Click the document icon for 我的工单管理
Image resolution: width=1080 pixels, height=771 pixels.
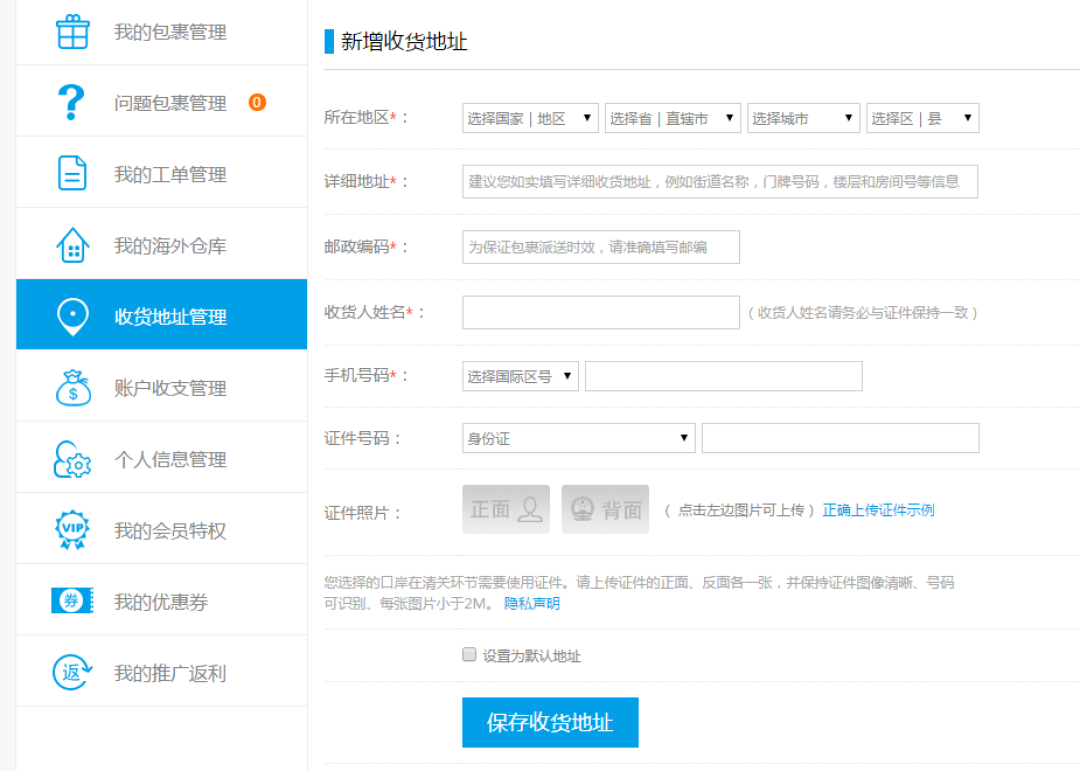coord(72,174)
